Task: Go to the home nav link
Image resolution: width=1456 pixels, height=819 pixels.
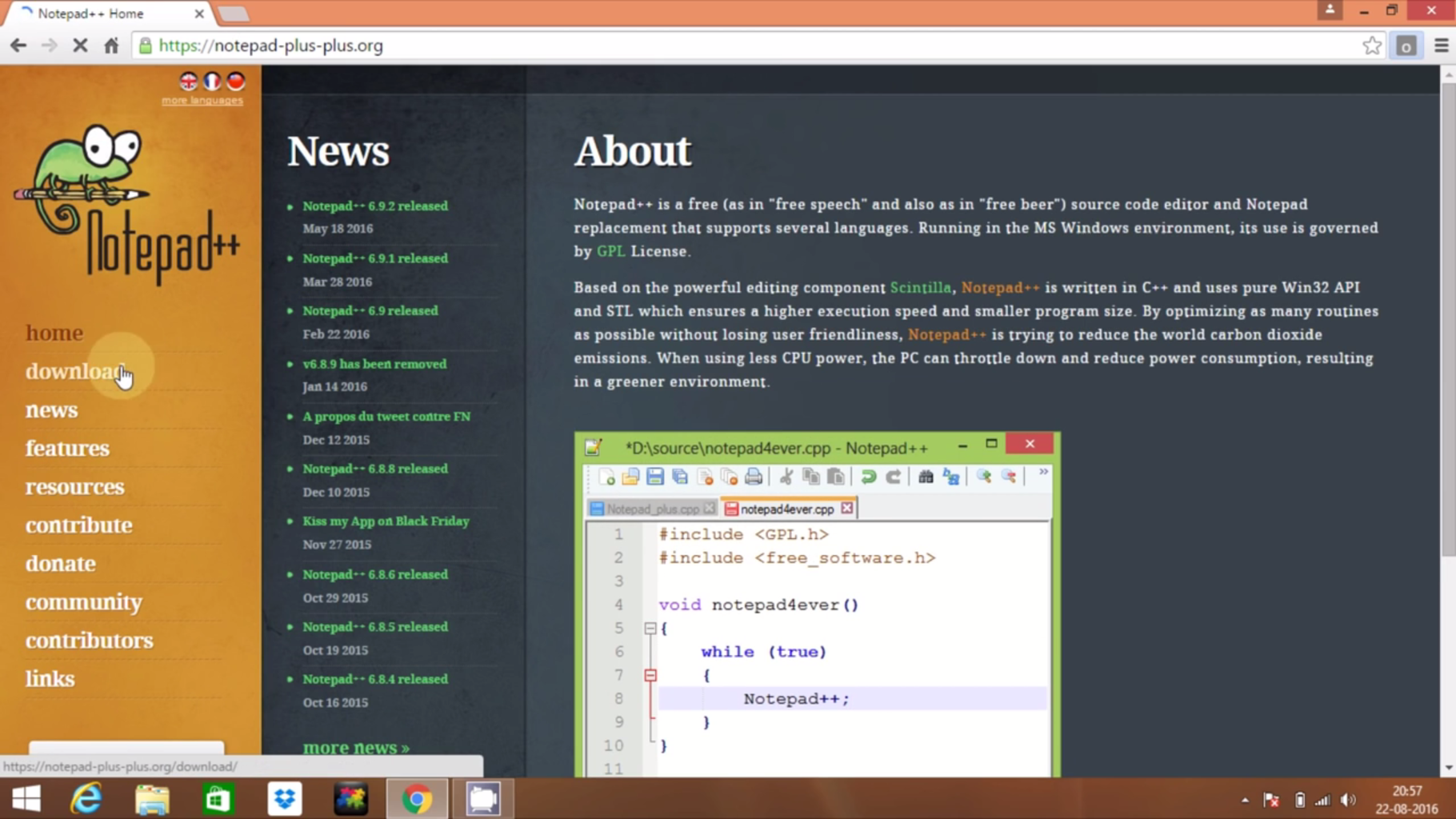Action: tap(54, 333)
